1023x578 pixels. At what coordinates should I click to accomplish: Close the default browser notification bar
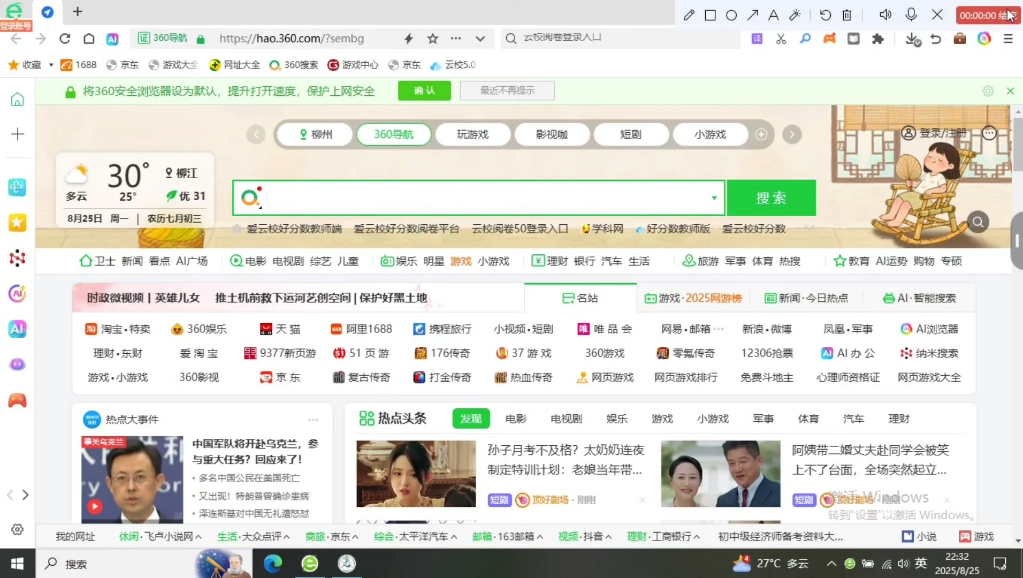[1010, 91]
